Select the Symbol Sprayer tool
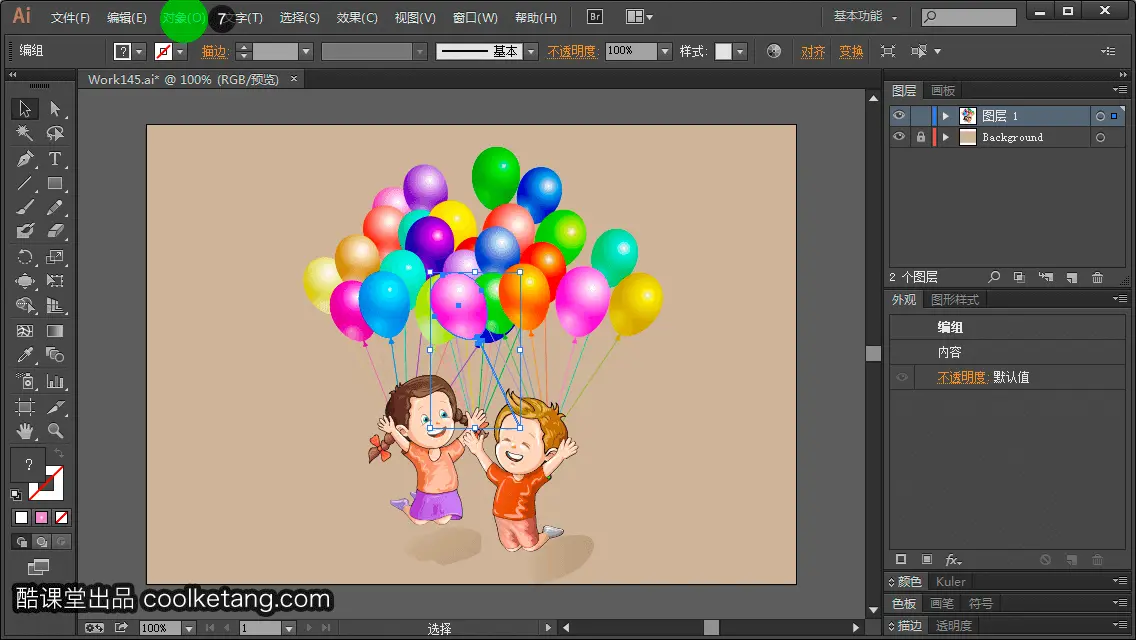 coord(25,381)
